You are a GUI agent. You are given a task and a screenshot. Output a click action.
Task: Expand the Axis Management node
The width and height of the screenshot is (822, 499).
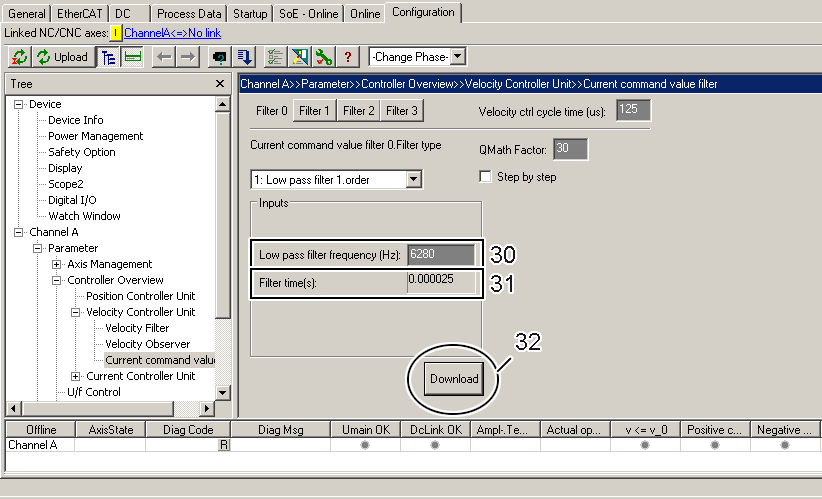tap(56, 264)
